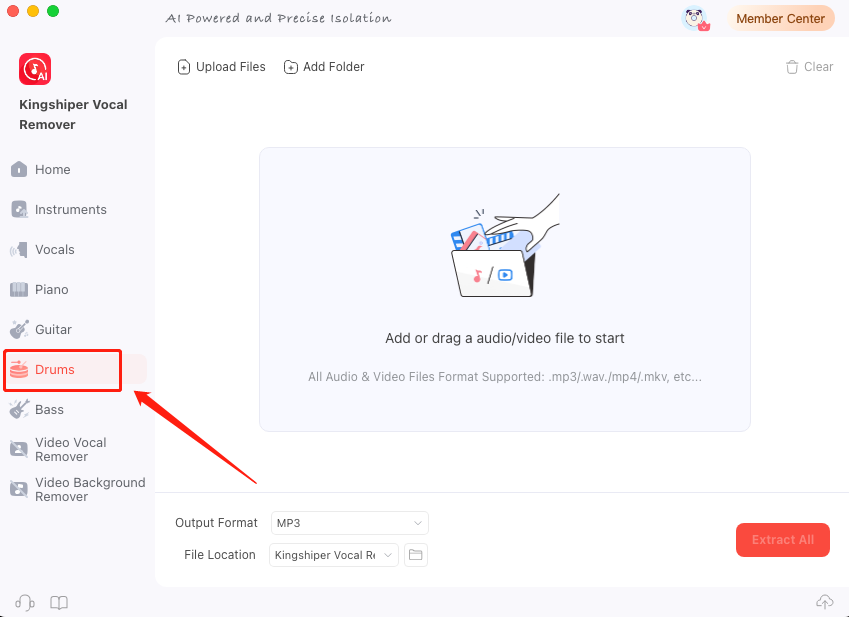
Task: Select the Instruments sidebar icon
Action: pyautogui.click(x=19, y=209)
